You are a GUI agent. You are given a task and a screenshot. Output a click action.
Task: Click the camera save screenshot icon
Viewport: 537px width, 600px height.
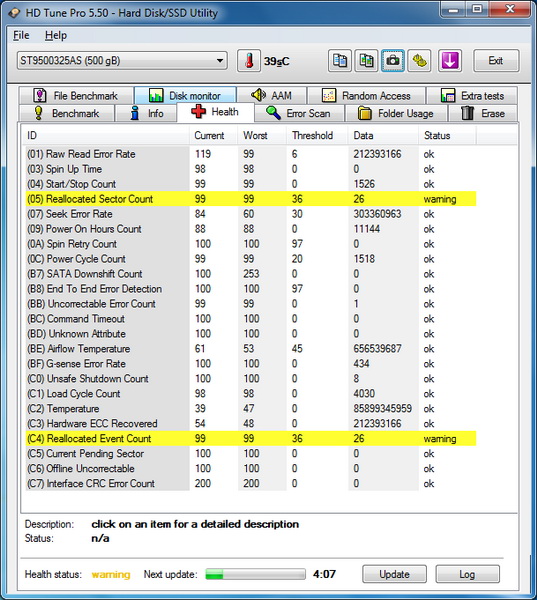[x=393, y=60]
